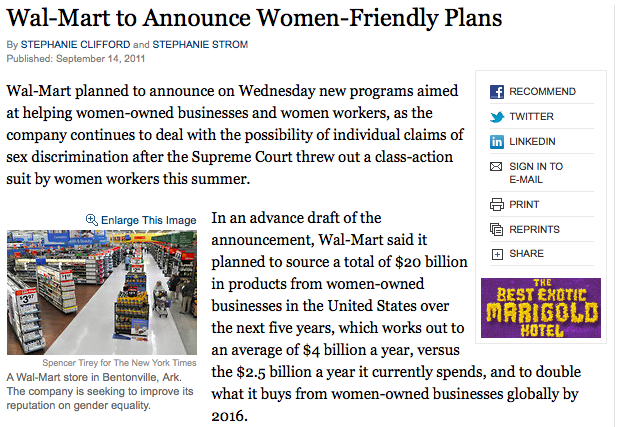618x427 pixels.
Task: Click the magnifier enlarge image icon
Action: click(91, 220)
